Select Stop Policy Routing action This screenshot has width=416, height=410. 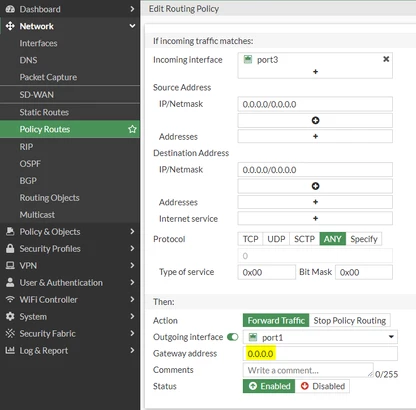(349, 320)
